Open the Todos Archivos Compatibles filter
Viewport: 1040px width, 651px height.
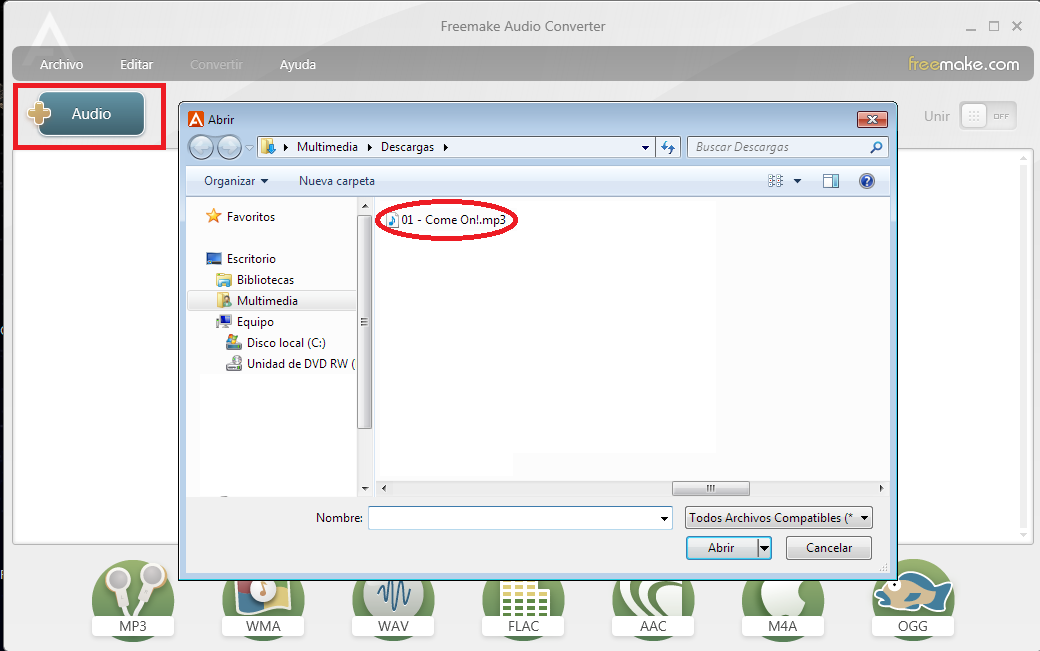[779, 518]
